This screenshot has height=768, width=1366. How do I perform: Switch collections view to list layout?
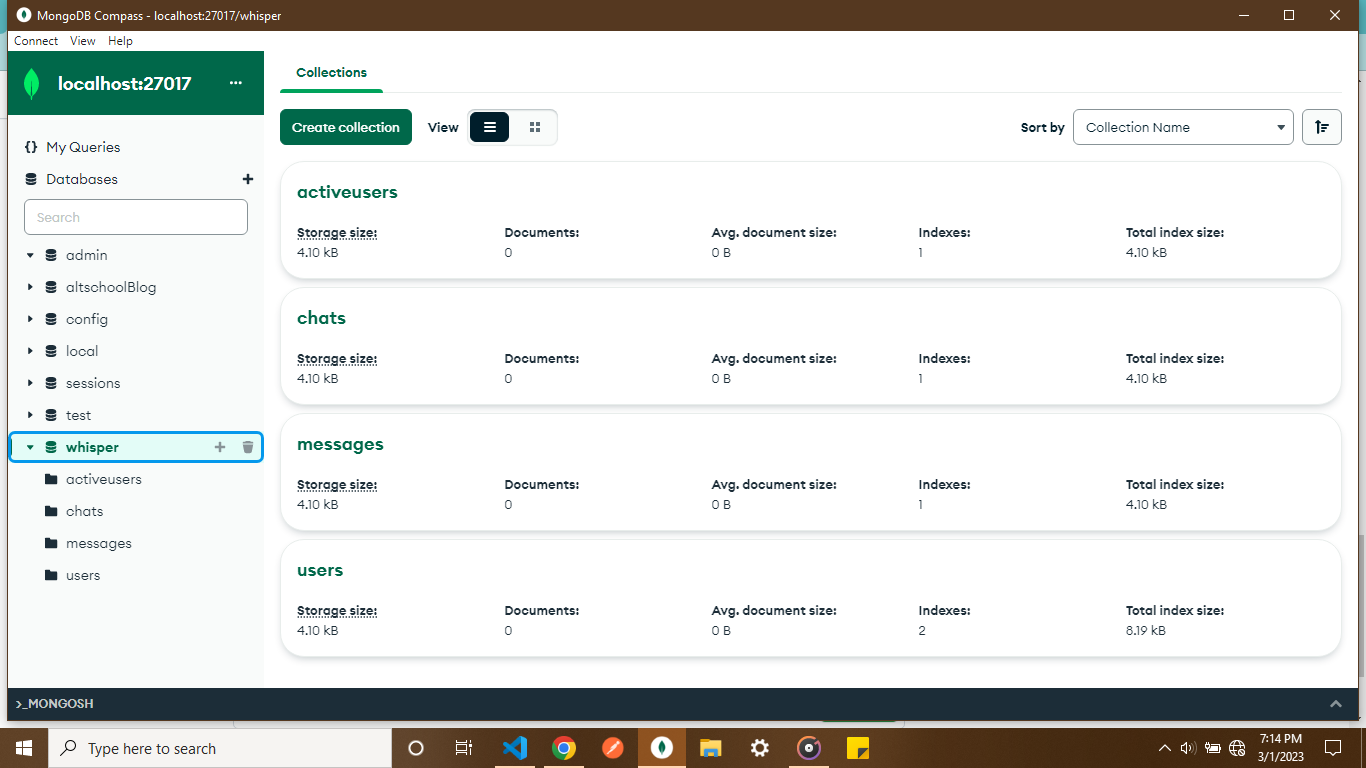pos(489,127)
